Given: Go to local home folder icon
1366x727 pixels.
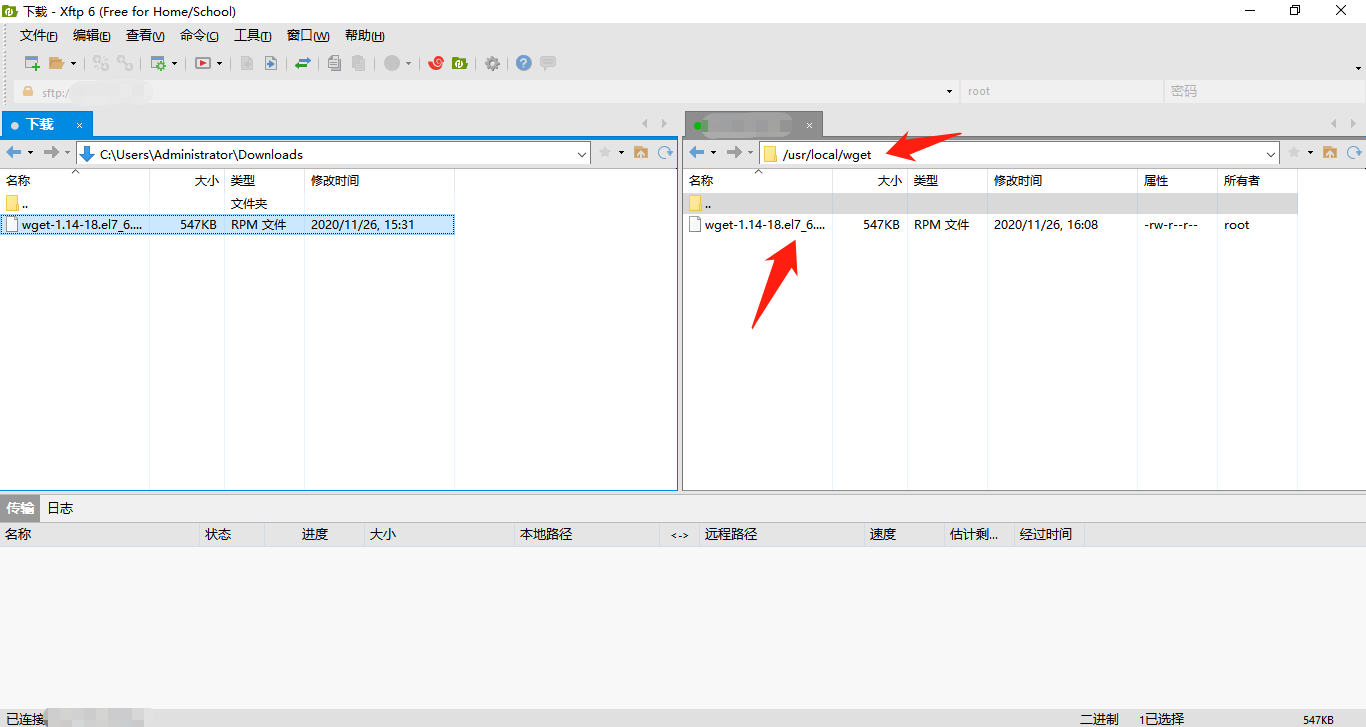Looking at the screenshot, I should click(x=640, y=153).
